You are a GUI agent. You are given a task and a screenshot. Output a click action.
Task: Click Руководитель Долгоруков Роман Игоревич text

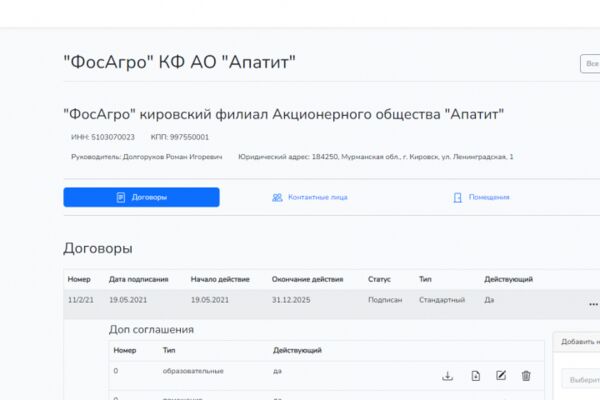click(x=147, y=157)
